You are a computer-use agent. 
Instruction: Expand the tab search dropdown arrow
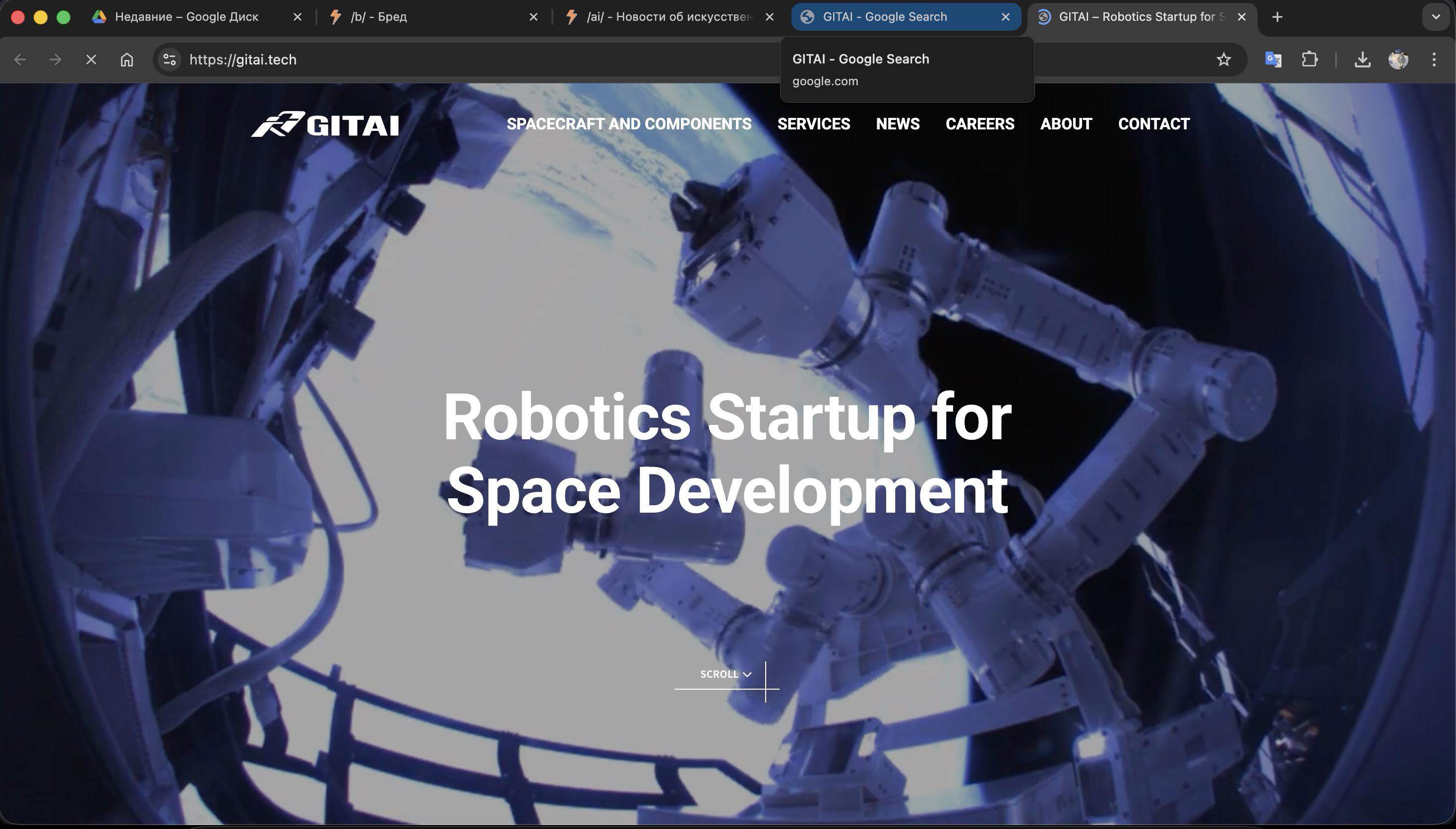tap(1436, 17)
